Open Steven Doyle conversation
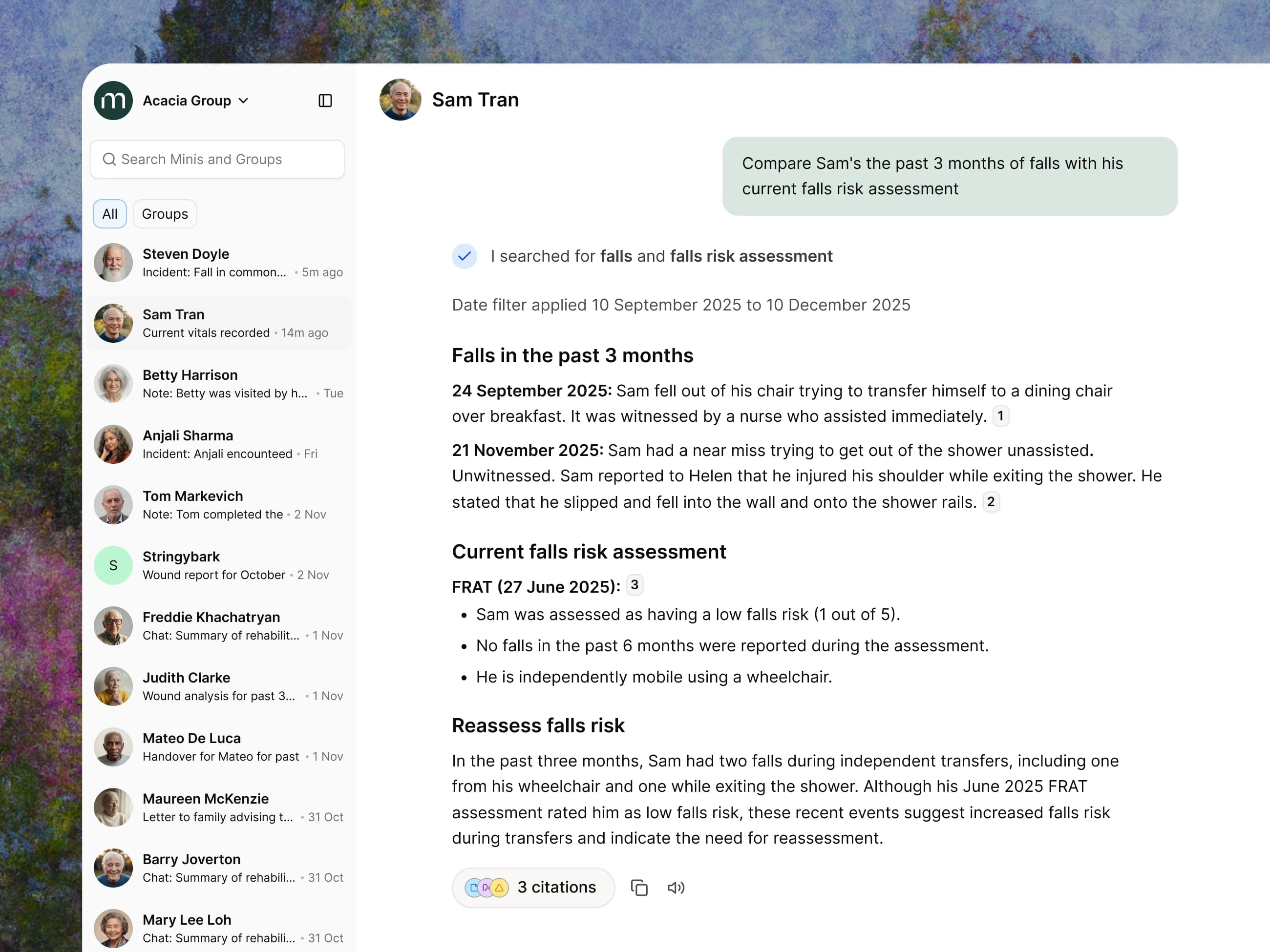The height and width of the screenshot is (952, 1270). [218, 263]
